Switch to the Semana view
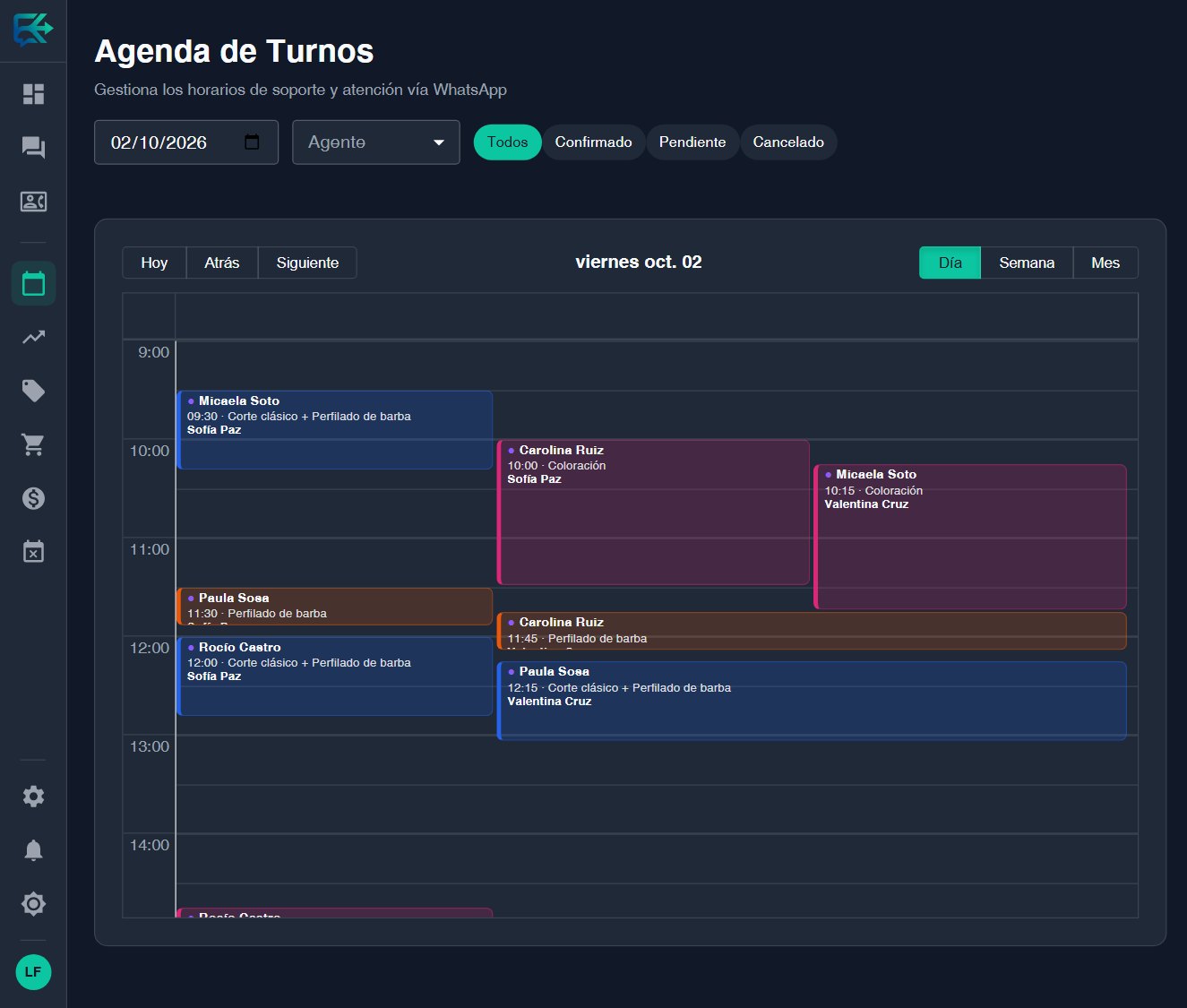The width and height of the screenshot is (1187, 1008). pos(1027,263)
